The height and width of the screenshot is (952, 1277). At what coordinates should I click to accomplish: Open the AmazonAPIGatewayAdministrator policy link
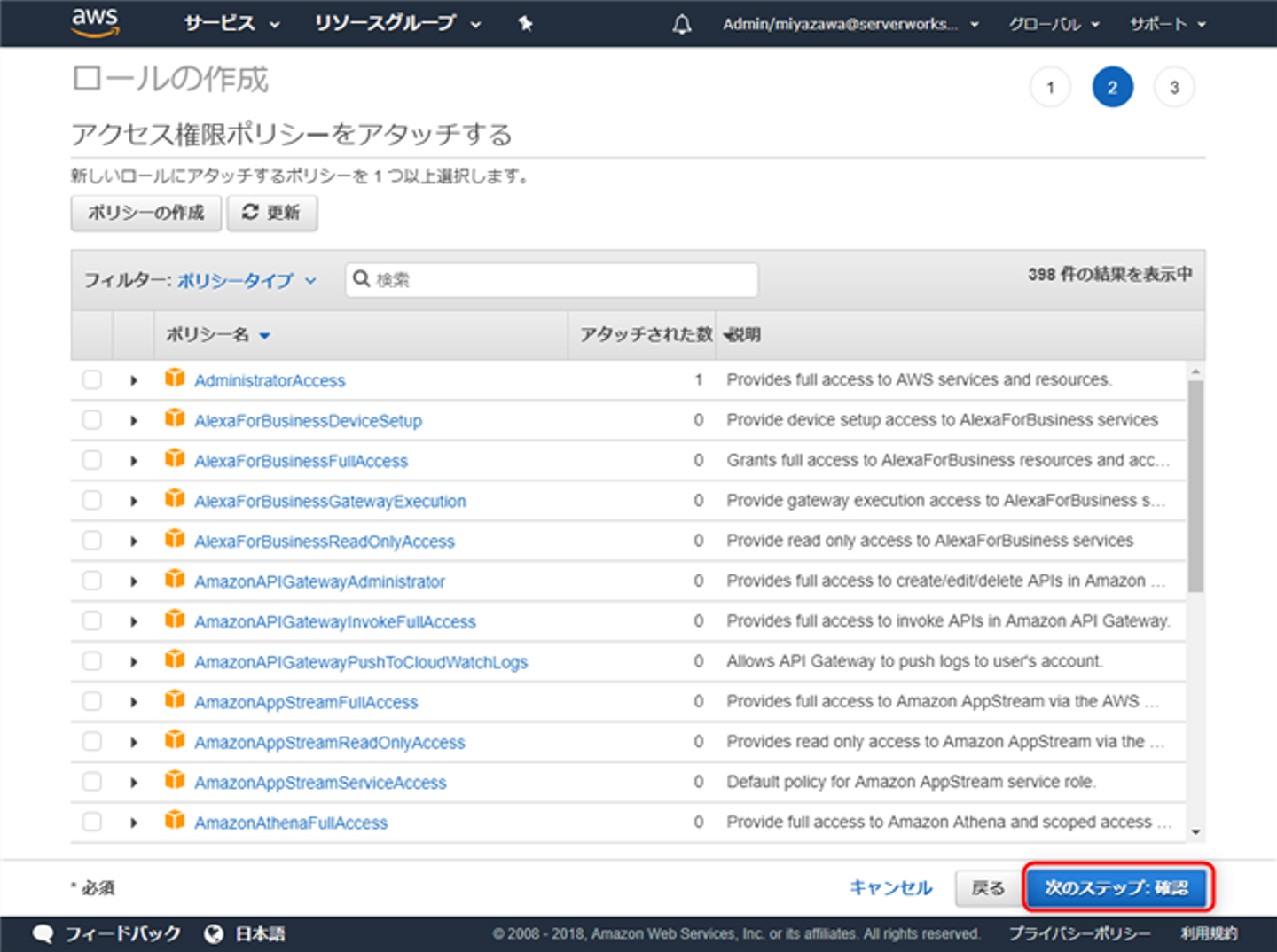(x=319, y=581)
